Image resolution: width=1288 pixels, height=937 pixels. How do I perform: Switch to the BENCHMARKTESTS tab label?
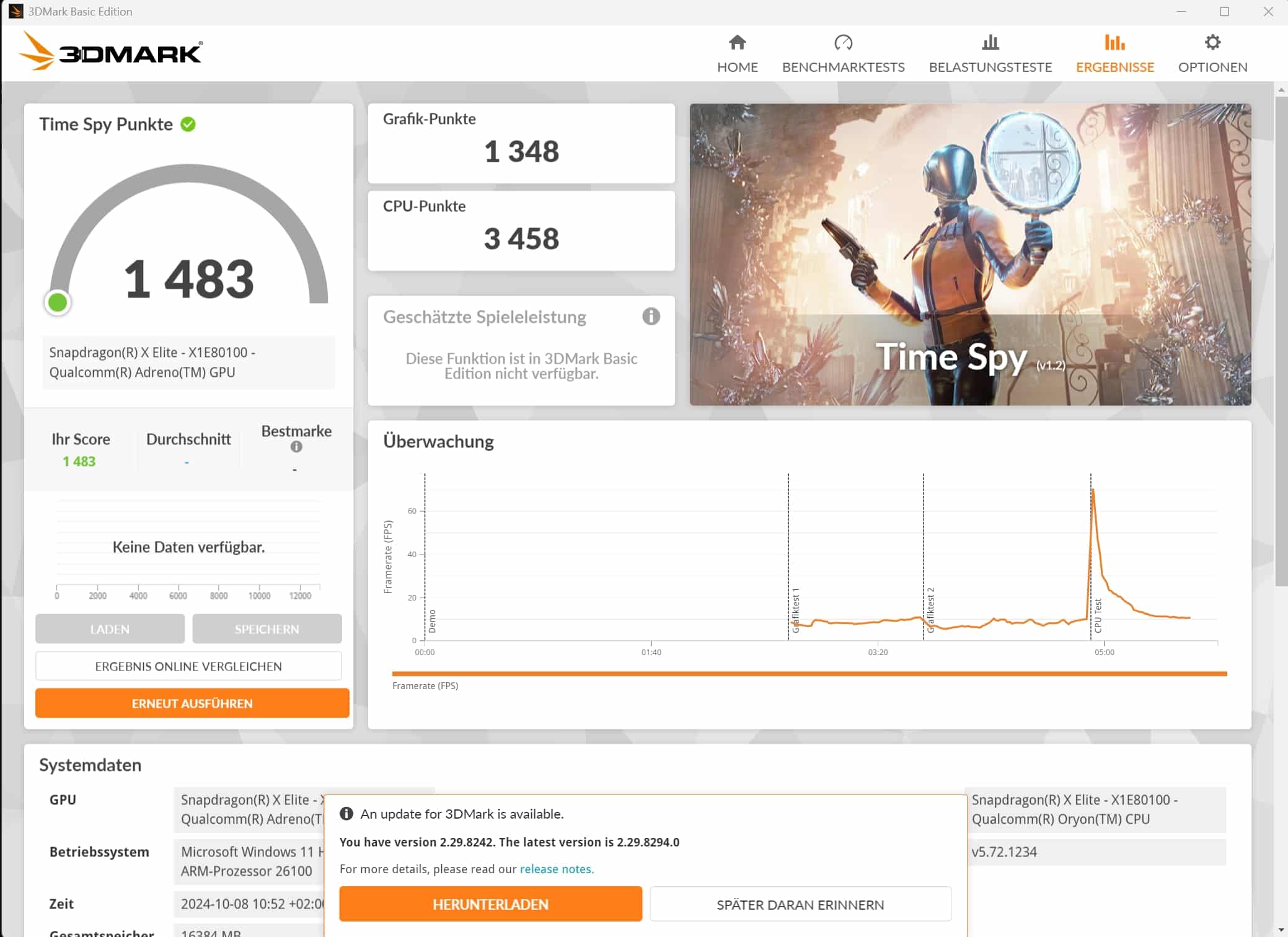click(843, 67)
